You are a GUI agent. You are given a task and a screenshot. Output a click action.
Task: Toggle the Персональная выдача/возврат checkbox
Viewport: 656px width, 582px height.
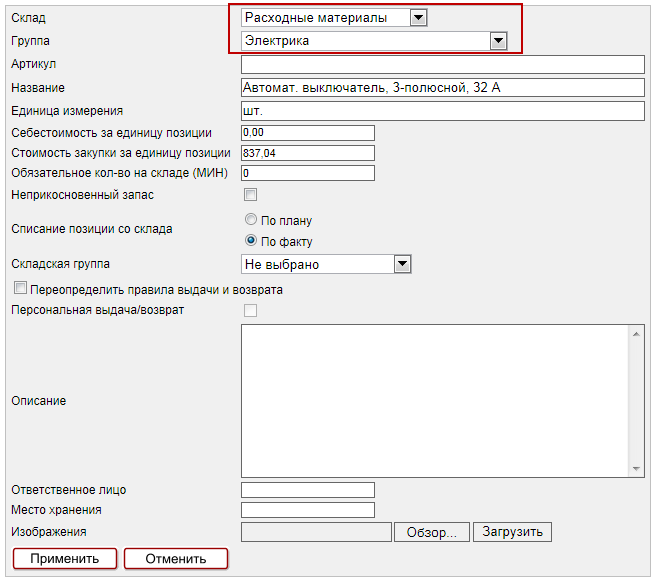[x=251, y=311]
